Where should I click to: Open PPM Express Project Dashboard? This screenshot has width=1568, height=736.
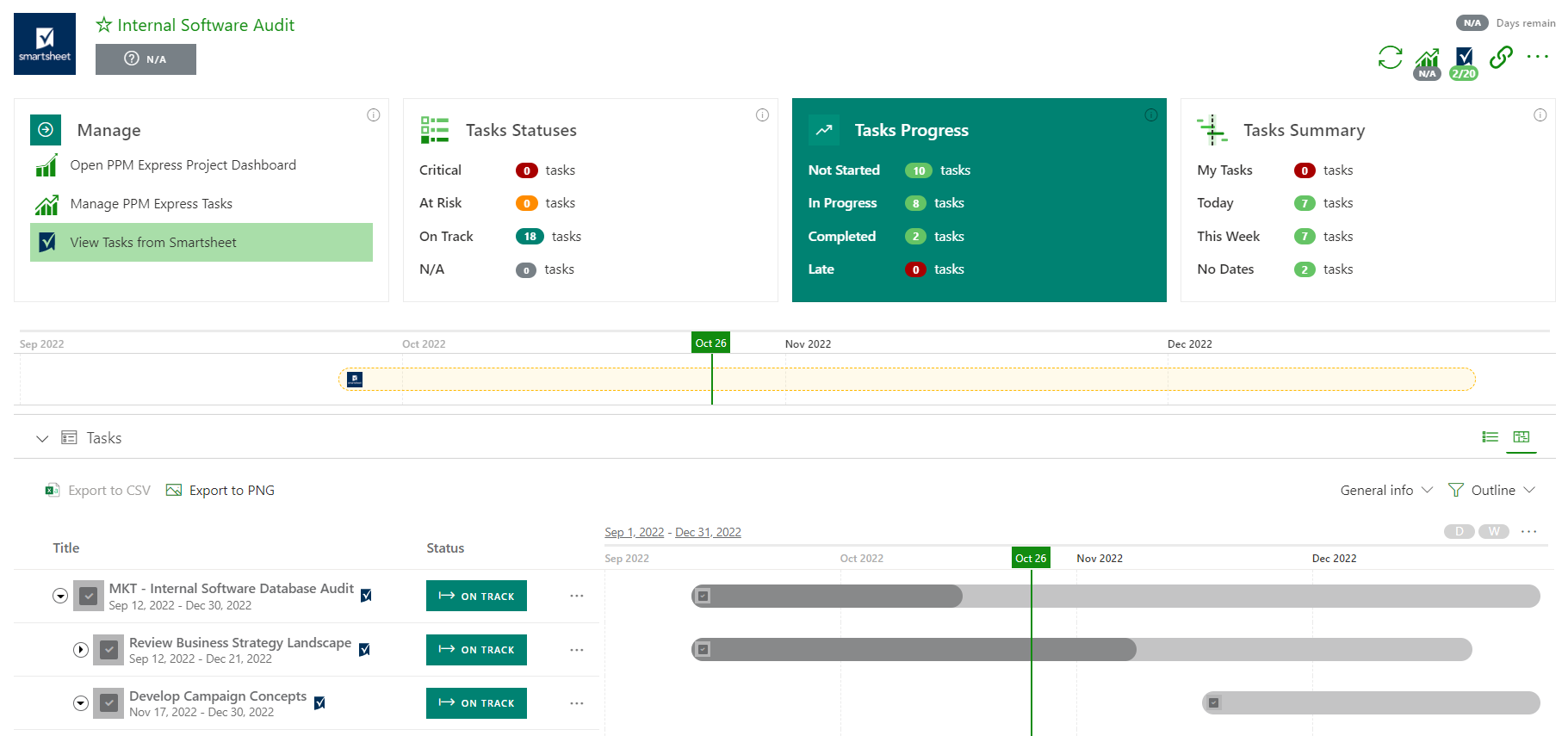click(183, 165)
